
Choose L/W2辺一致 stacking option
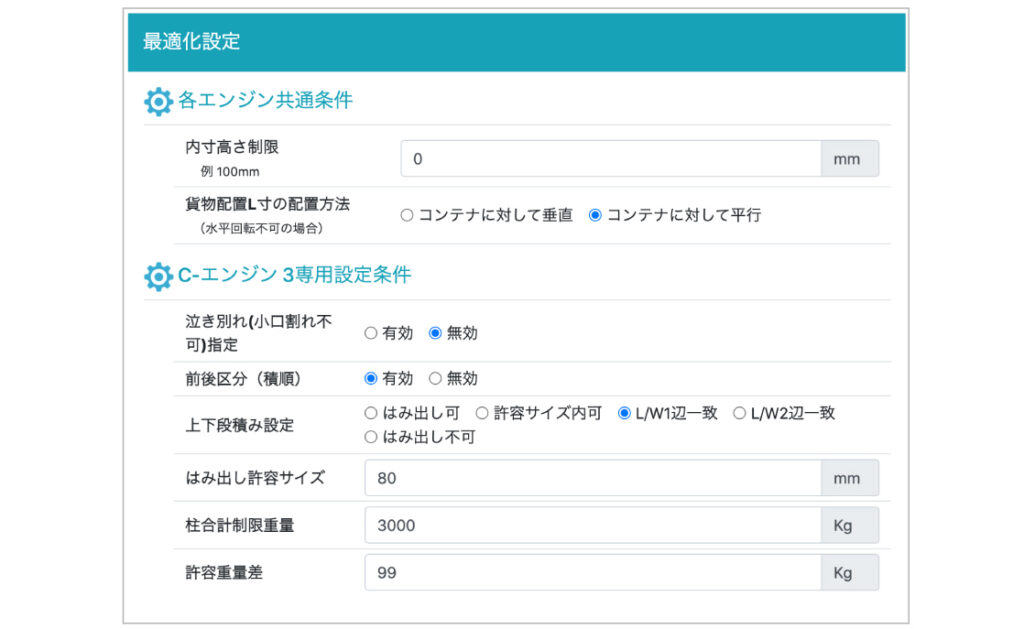[x=740, y=413]
